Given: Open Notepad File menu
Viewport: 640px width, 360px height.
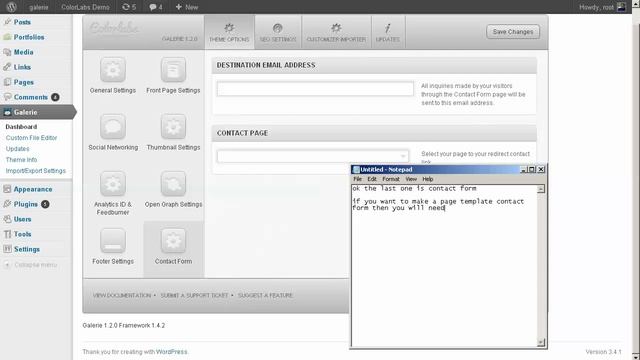Looking at the screenshot, I should pyautogui.click(x=357, y=179).
